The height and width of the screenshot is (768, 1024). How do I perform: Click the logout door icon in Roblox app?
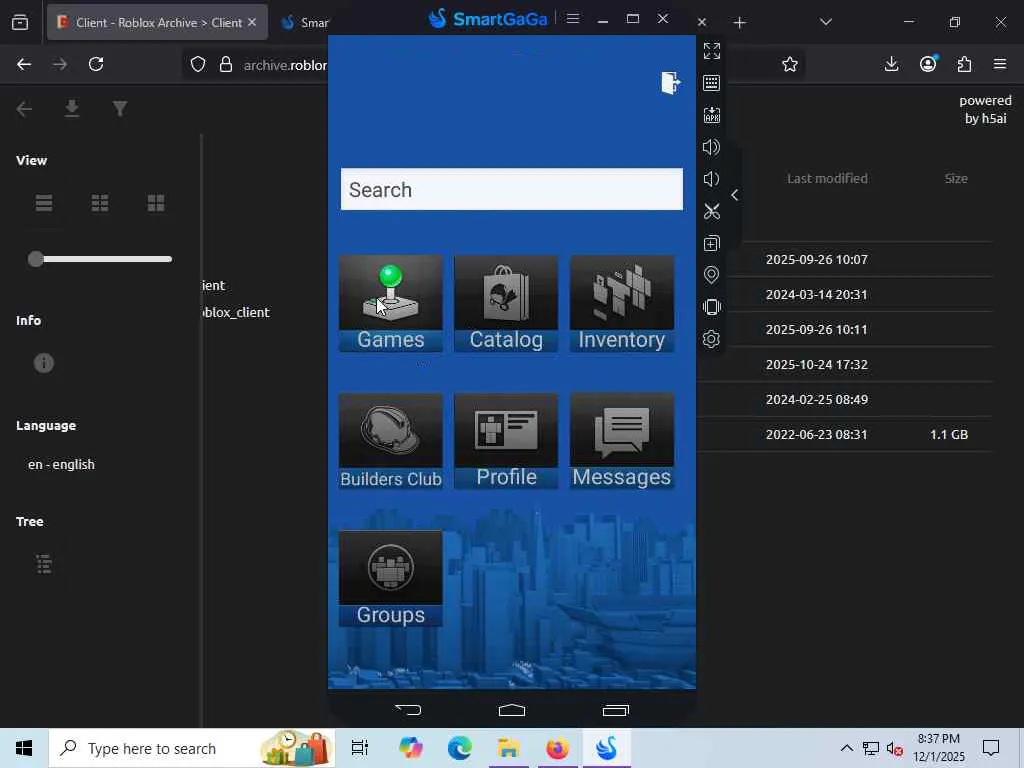(x=670, y=83)
